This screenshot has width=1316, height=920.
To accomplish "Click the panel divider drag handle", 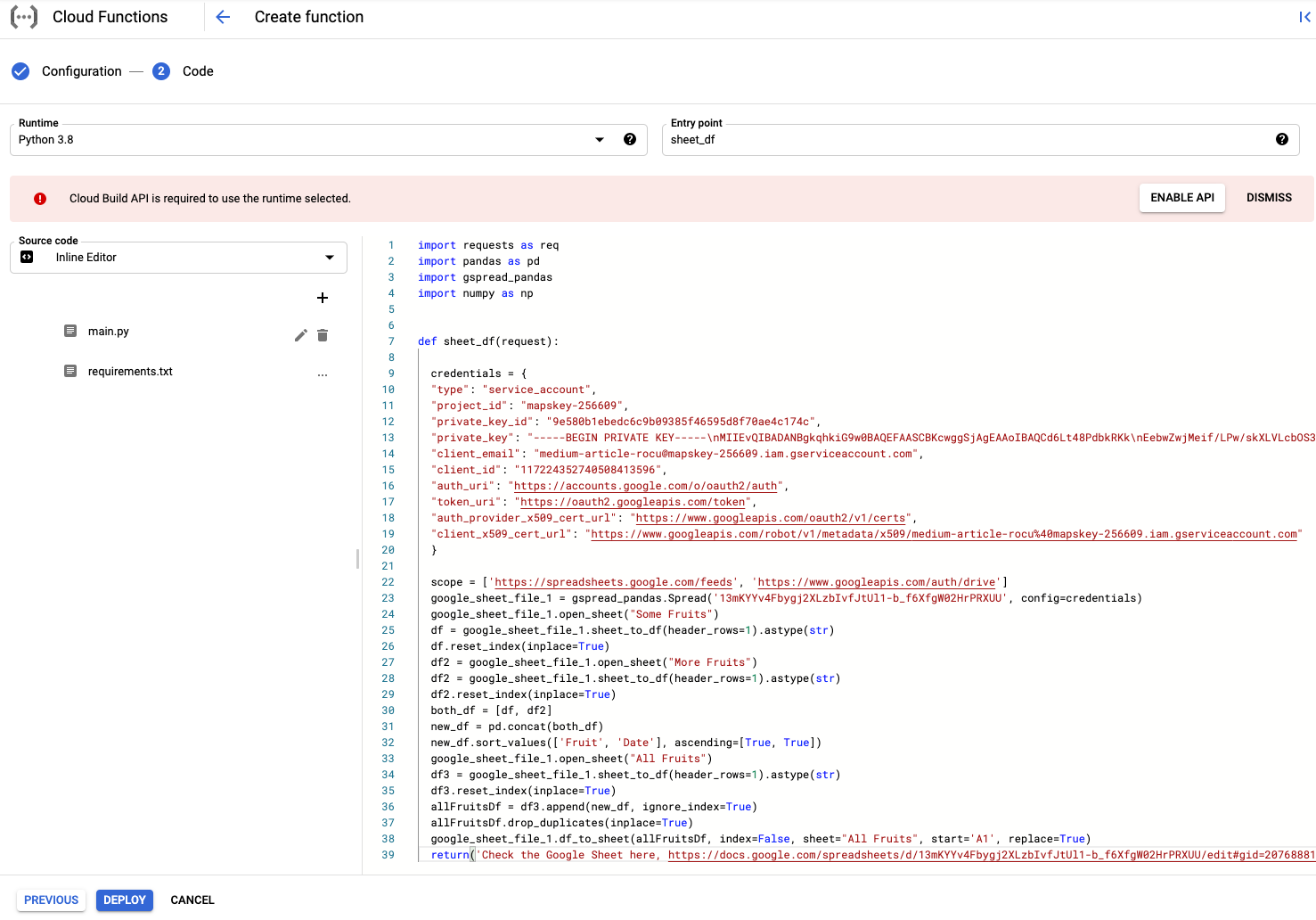I will (357, 559).
